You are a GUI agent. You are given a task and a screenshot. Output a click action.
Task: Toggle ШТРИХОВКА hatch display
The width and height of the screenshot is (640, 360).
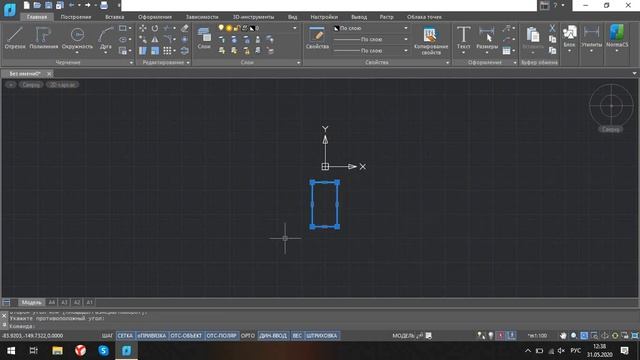[322, 336]
